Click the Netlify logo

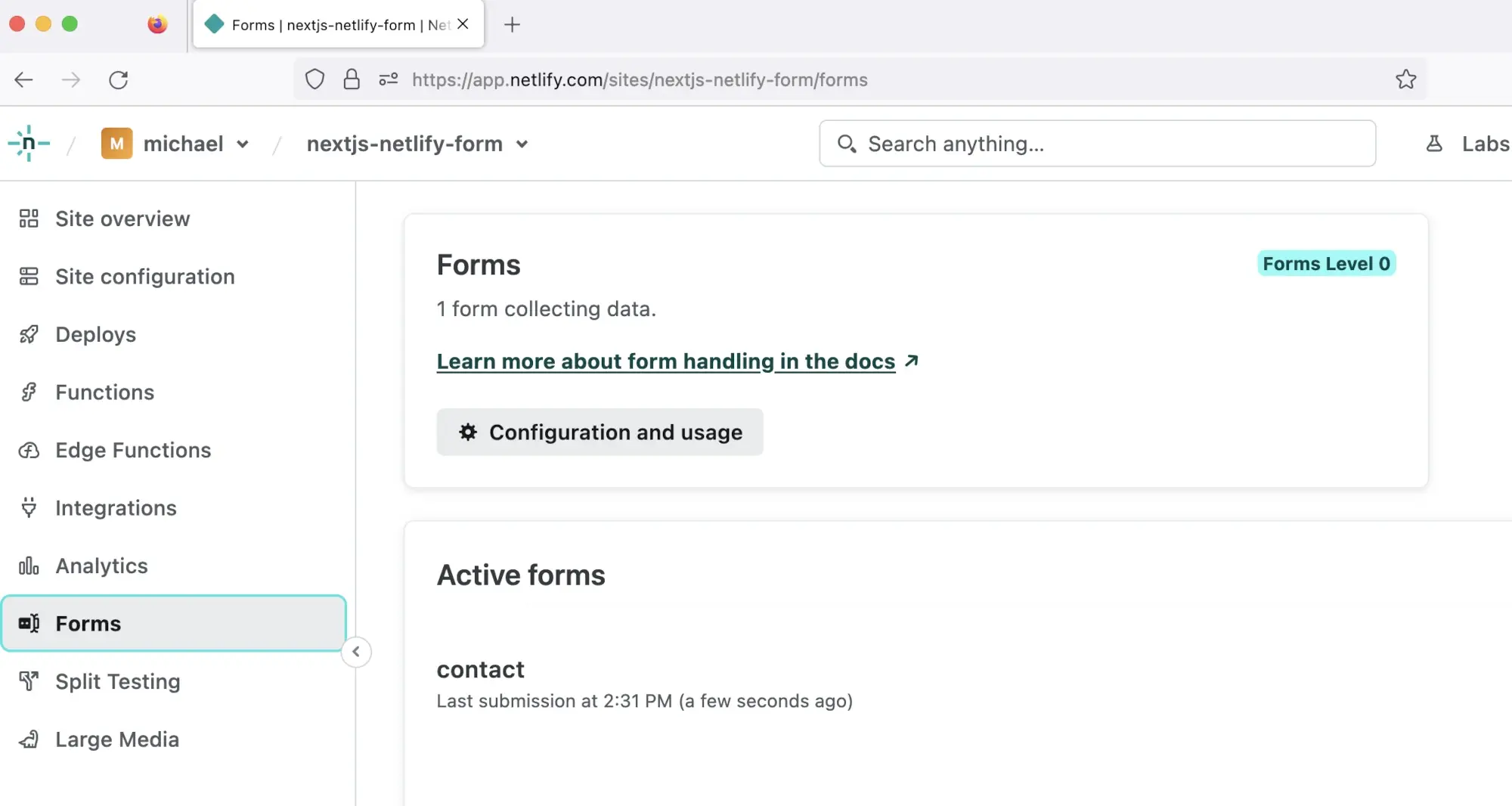[29, 143]
